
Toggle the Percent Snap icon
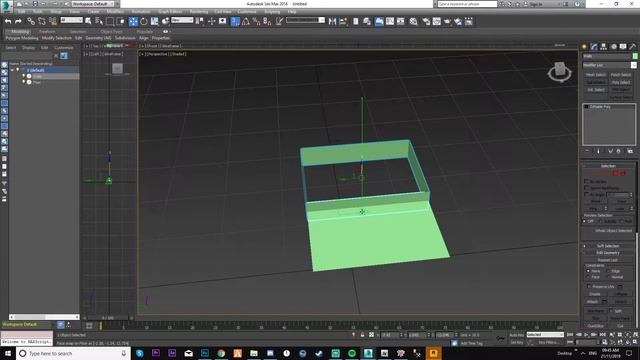tap(256, 21)
